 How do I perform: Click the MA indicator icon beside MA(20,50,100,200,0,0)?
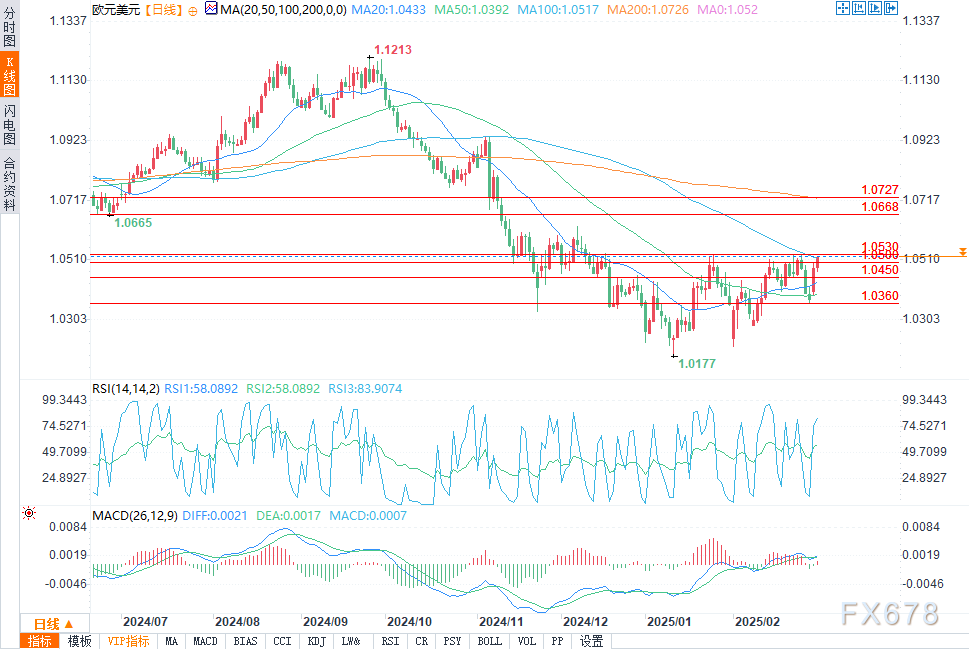tap(211, 9)
